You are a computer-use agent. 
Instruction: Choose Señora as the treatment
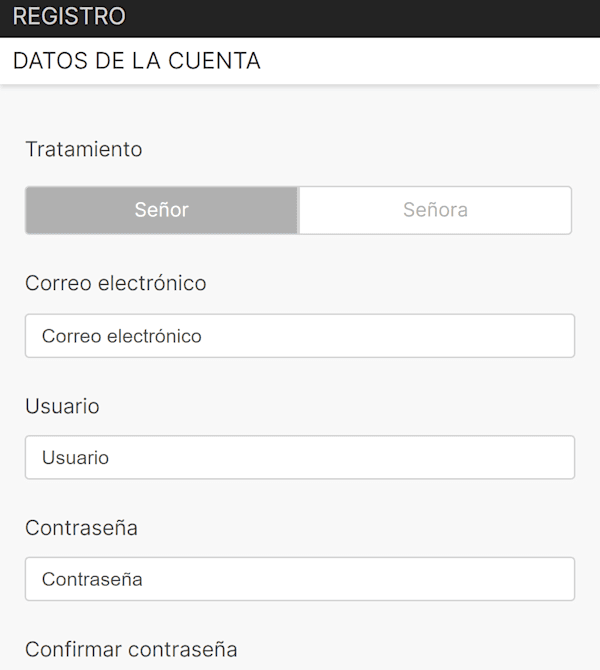point(435,210)
